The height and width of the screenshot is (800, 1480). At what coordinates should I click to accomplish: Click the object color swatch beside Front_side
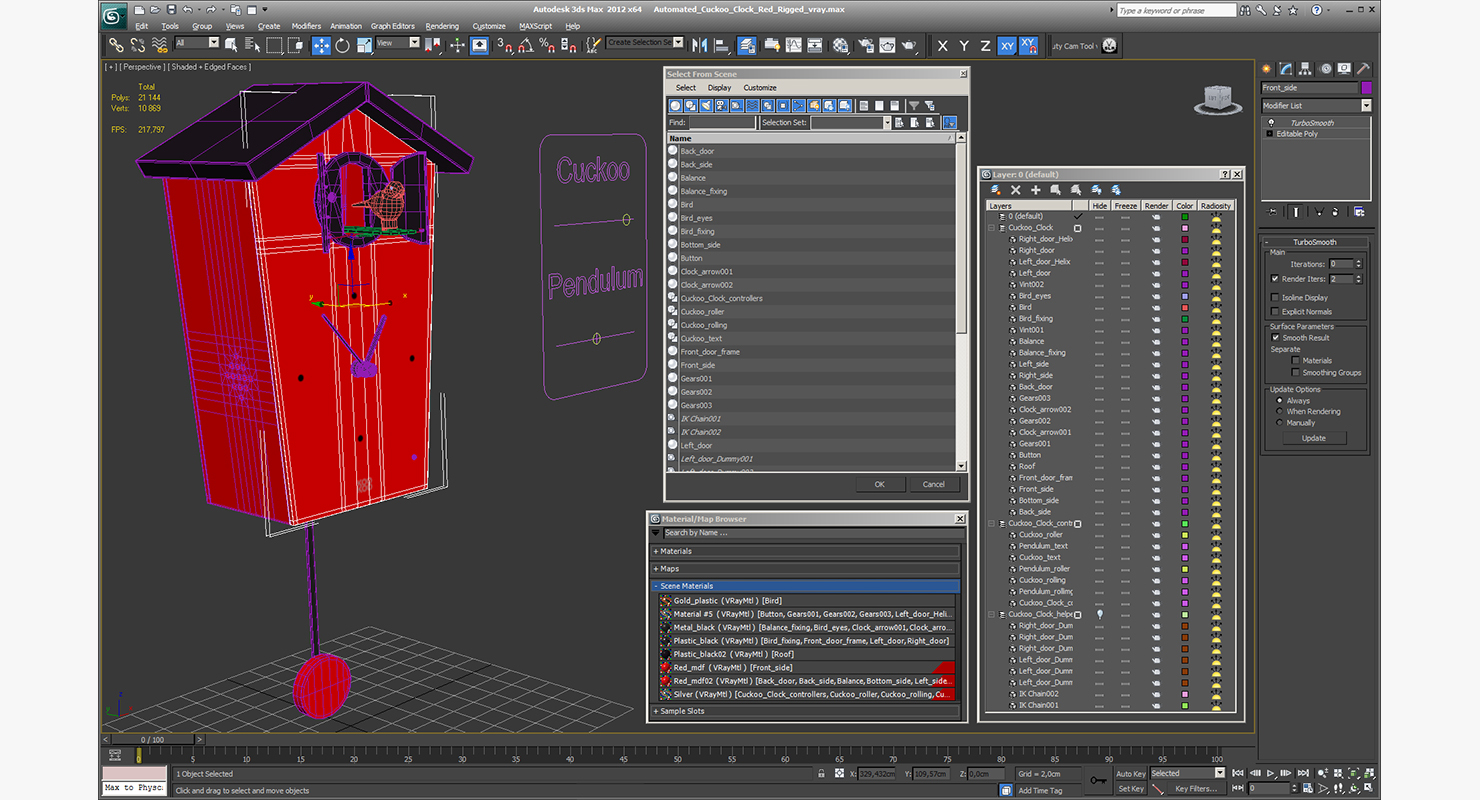click(1366, 88)
